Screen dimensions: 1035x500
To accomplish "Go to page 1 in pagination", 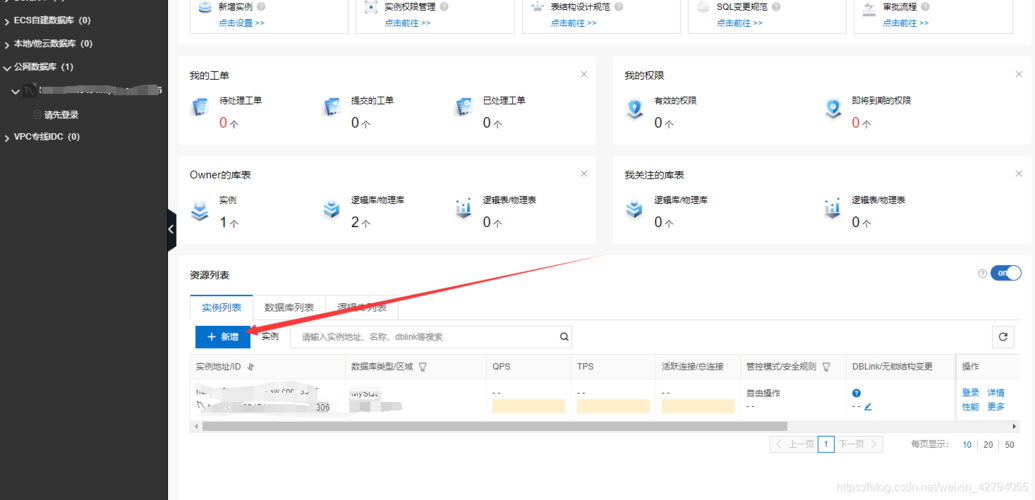I will pyautogui.click(x=826, y=445).
